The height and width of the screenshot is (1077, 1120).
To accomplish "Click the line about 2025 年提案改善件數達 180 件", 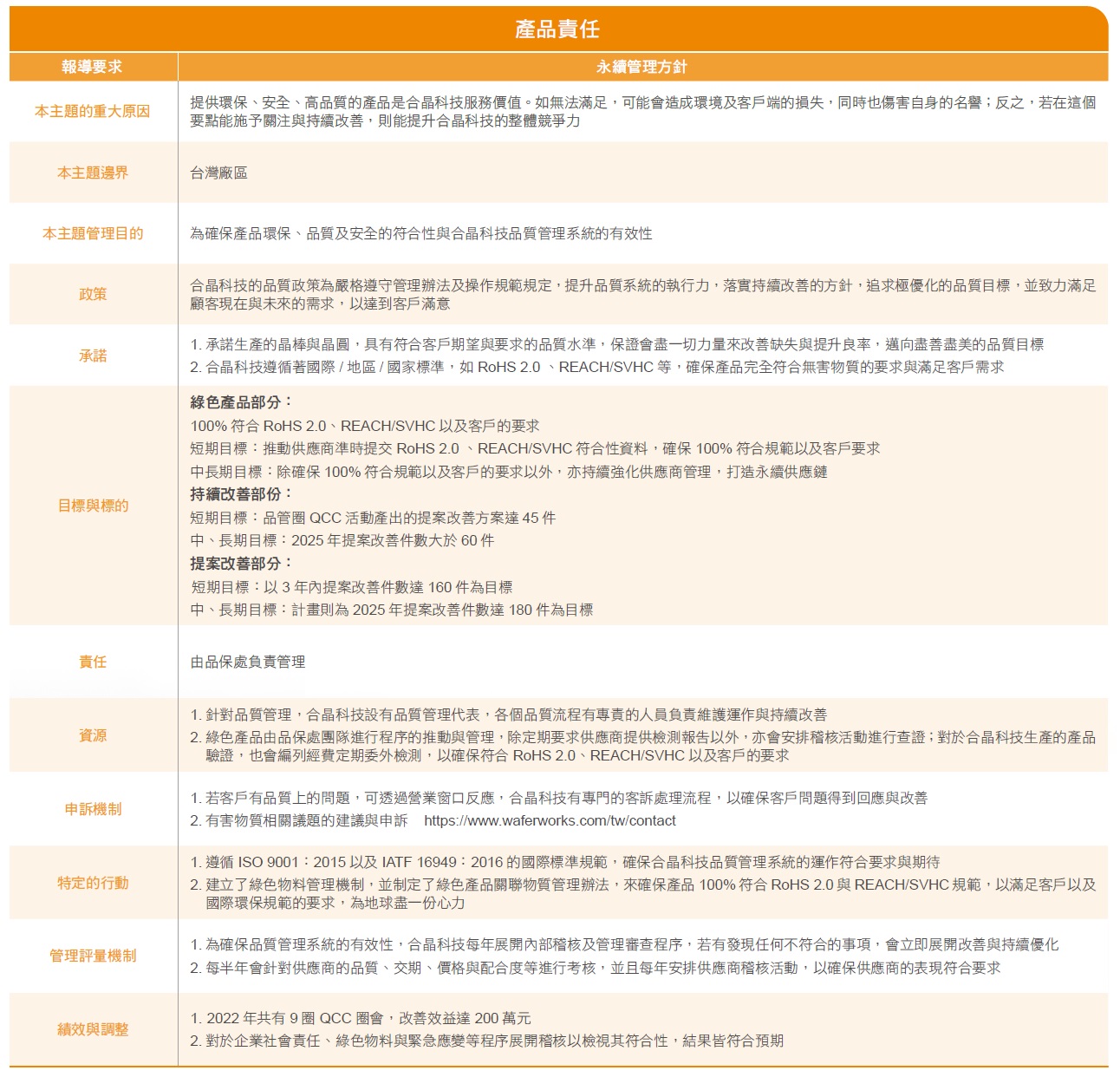I will click(392, 610).
